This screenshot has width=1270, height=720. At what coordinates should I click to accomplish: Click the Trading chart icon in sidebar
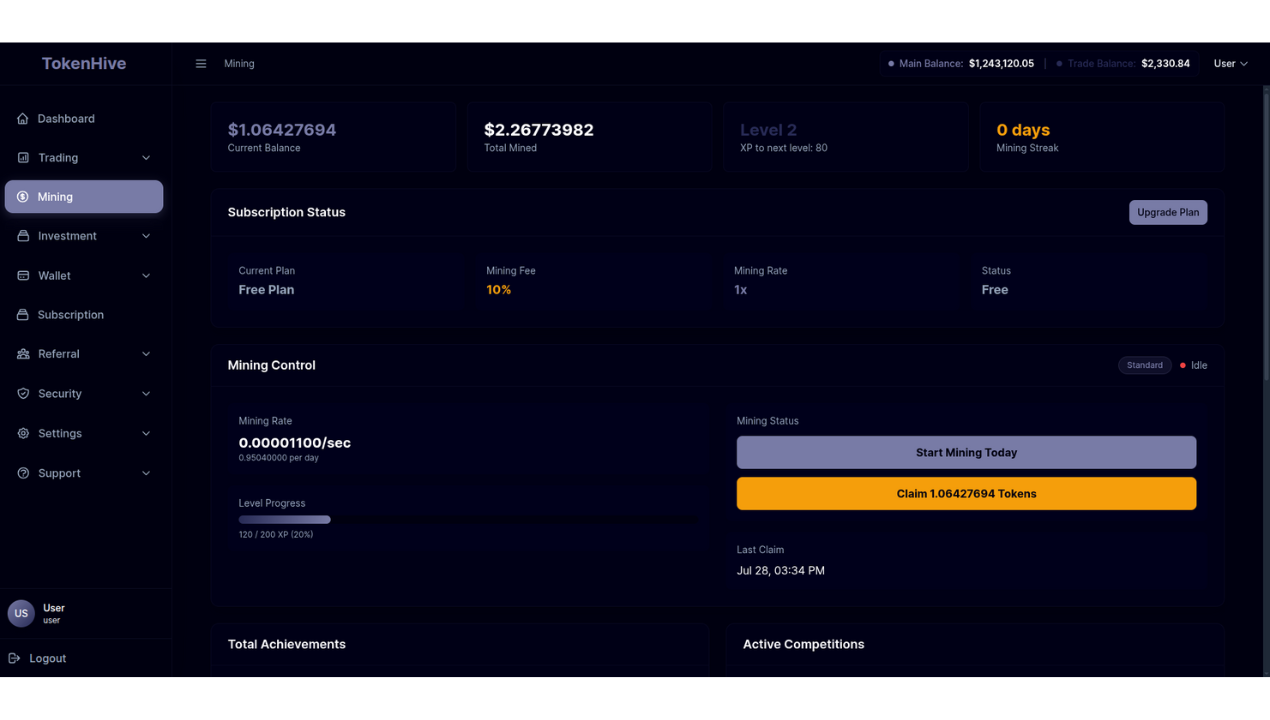[x=23, y=158]
